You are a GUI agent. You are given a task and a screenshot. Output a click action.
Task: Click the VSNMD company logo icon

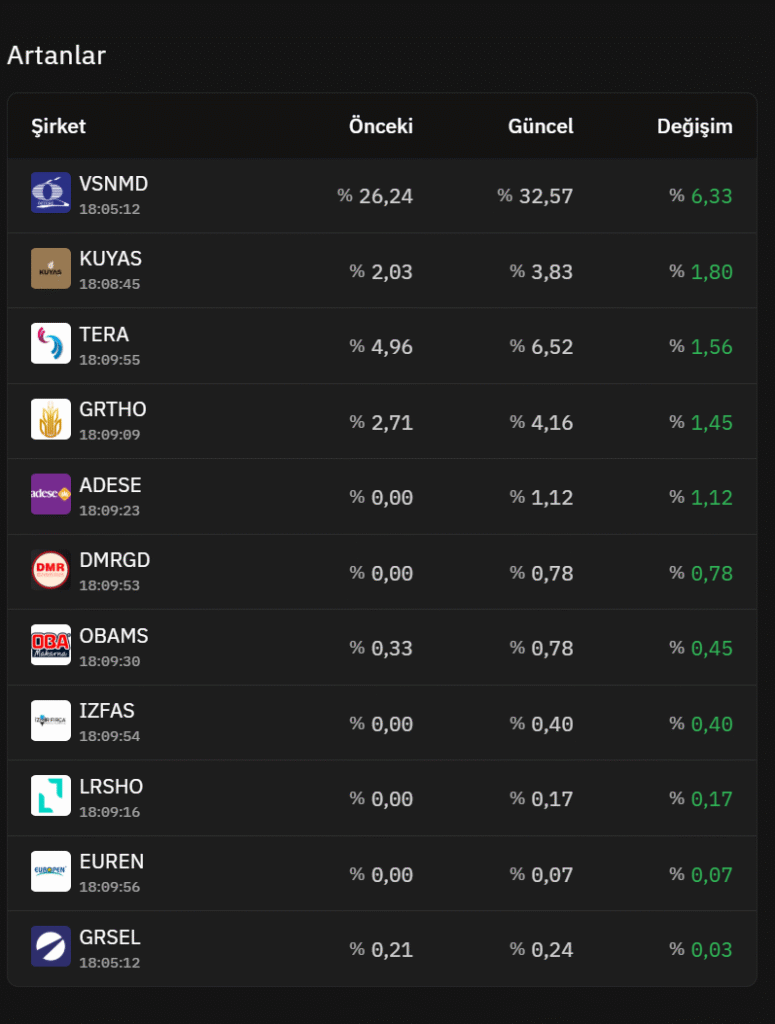[x=51, y=193]
